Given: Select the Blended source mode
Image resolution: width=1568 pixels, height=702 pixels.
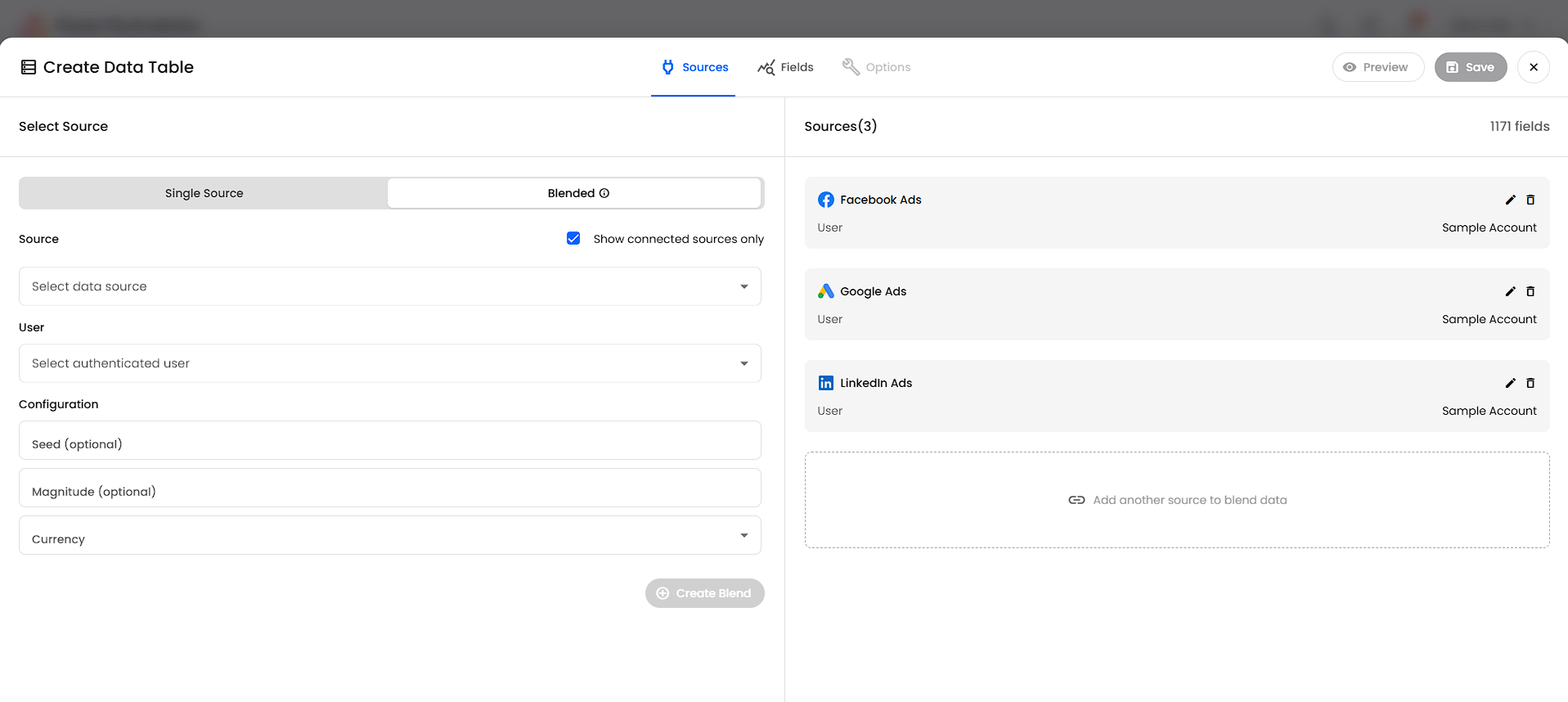Looking at the screenshot, I should (x=571, y=193).
